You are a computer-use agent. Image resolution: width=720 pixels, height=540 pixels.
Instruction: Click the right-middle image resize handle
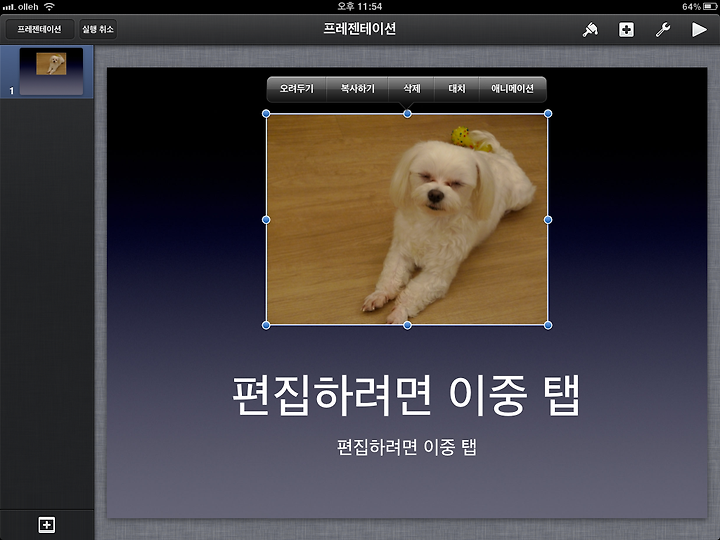click(x=548, y=220)
